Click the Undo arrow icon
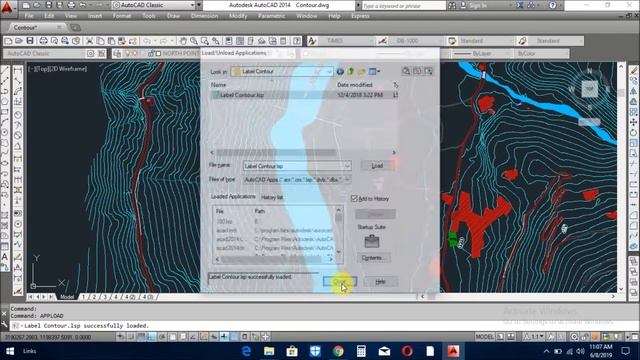 [147, 41]
